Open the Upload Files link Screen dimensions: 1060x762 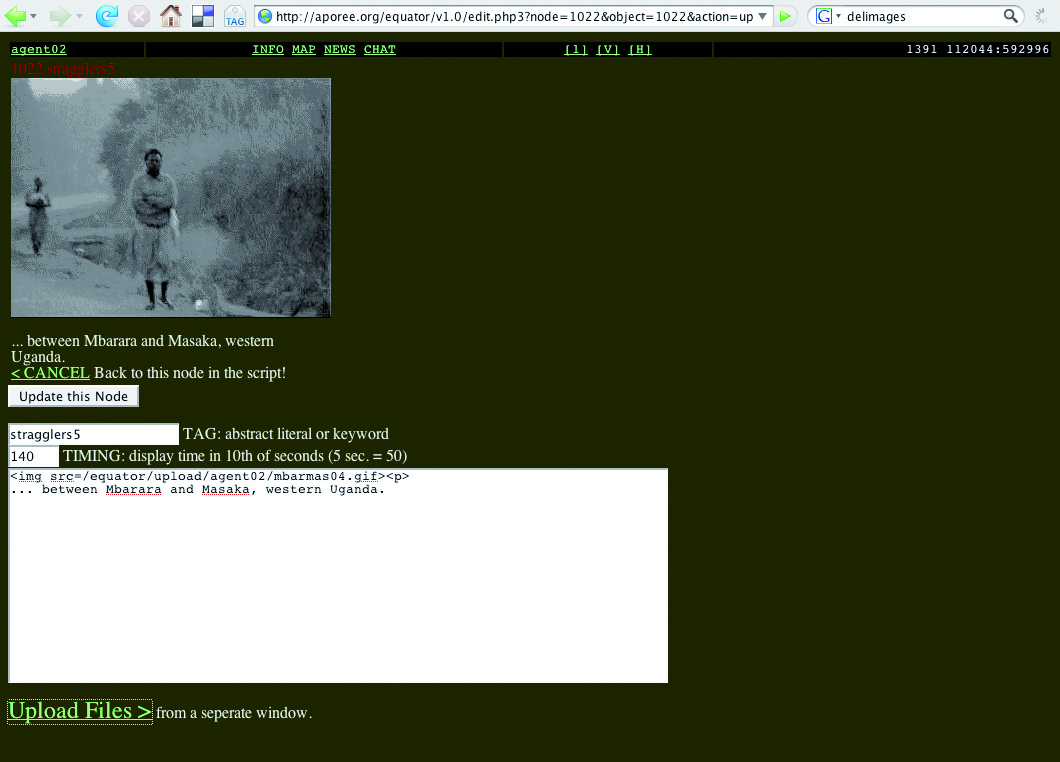[x=80, y=711]
